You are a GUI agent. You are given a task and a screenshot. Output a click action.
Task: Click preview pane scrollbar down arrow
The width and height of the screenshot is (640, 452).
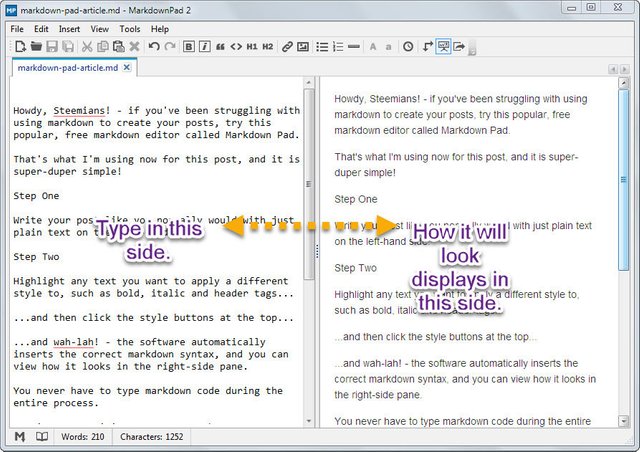point(623,421)
